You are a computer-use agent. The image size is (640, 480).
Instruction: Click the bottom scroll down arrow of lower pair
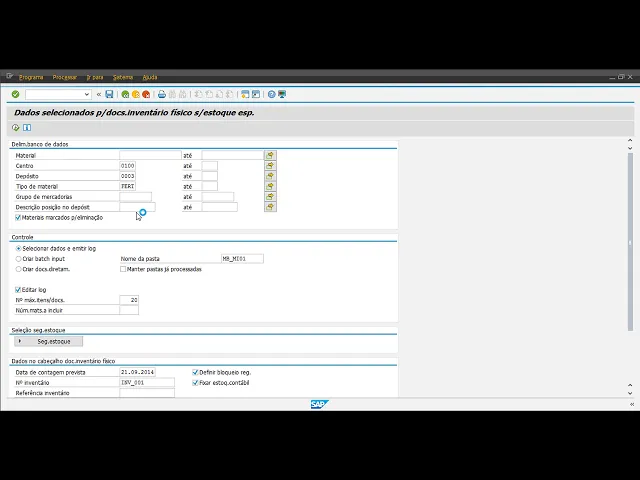(x=630, y=393)
